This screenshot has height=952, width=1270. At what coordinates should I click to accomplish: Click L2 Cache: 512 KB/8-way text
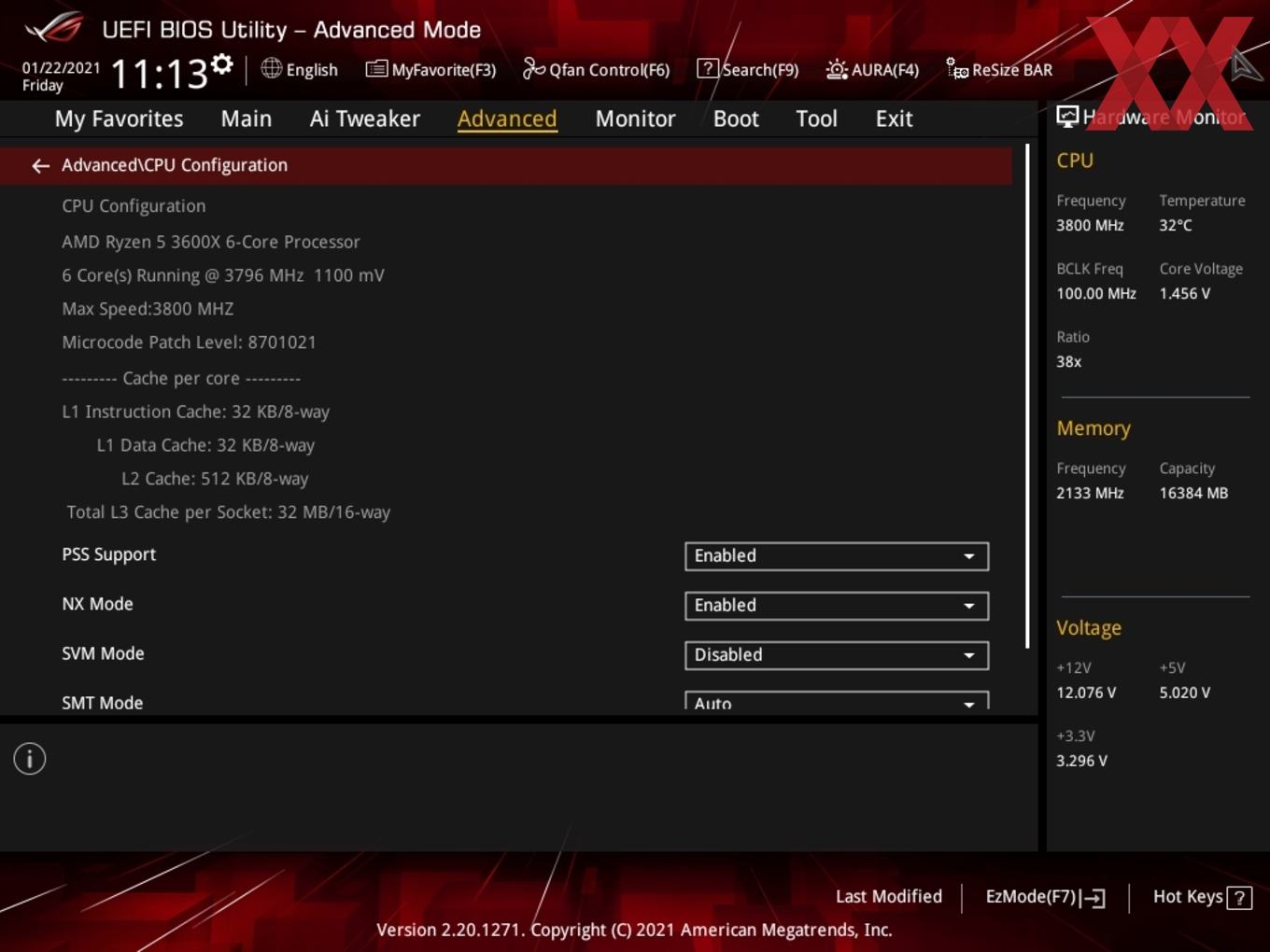(215, 479)
